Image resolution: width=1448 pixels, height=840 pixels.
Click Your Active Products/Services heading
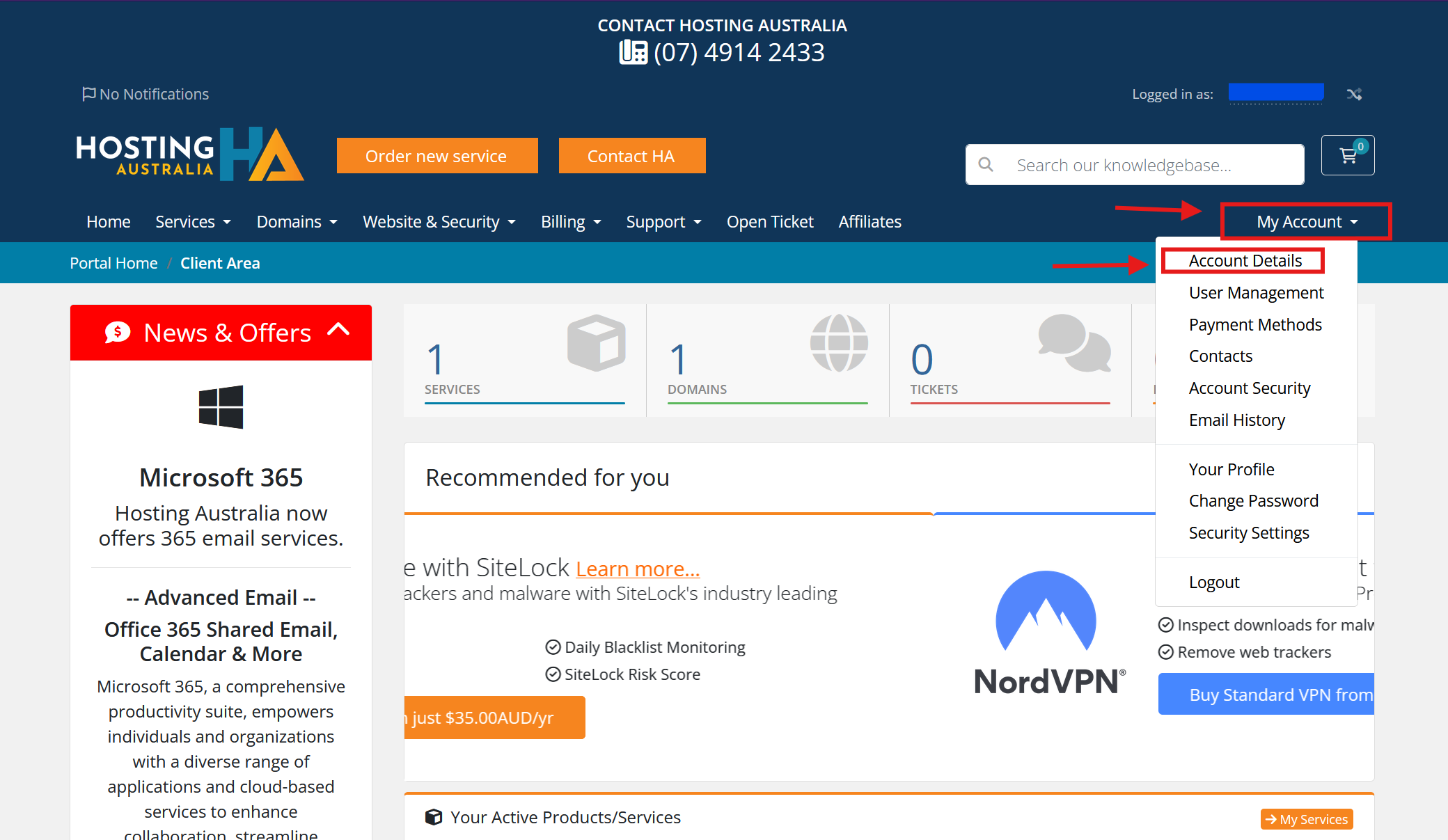pos(565,817)
